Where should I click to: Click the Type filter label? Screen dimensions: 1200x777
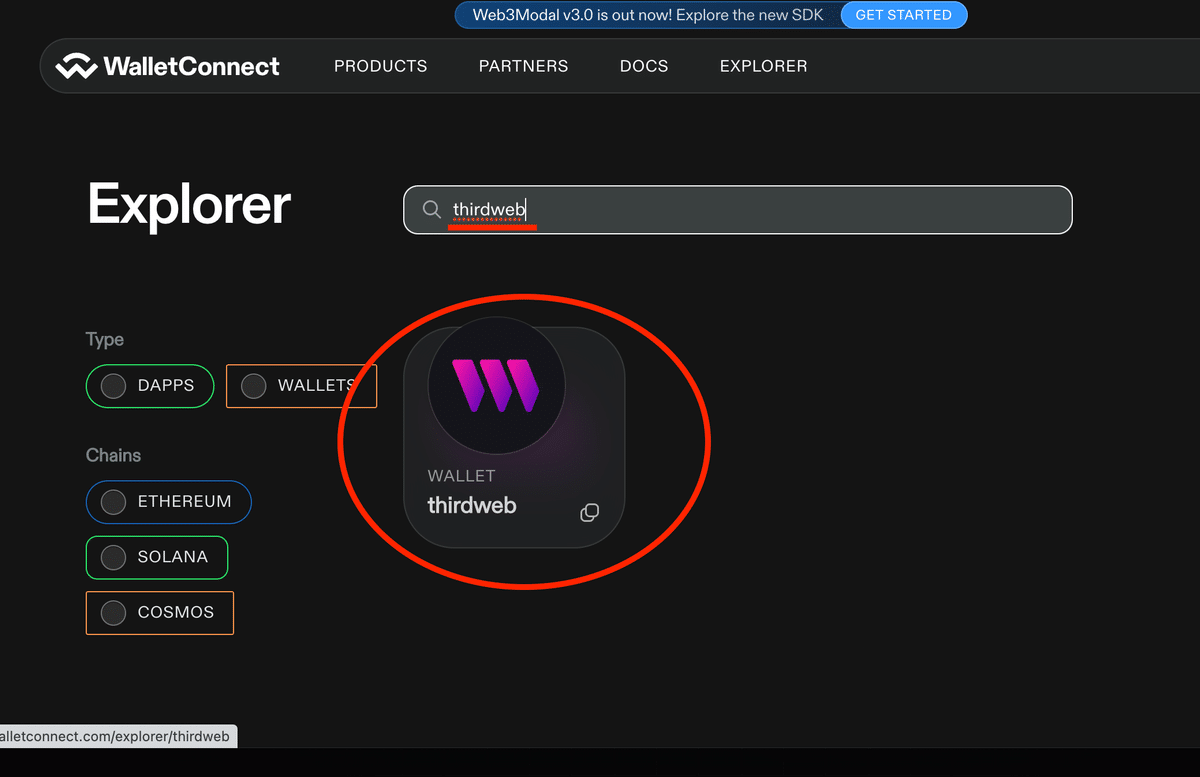105,340
